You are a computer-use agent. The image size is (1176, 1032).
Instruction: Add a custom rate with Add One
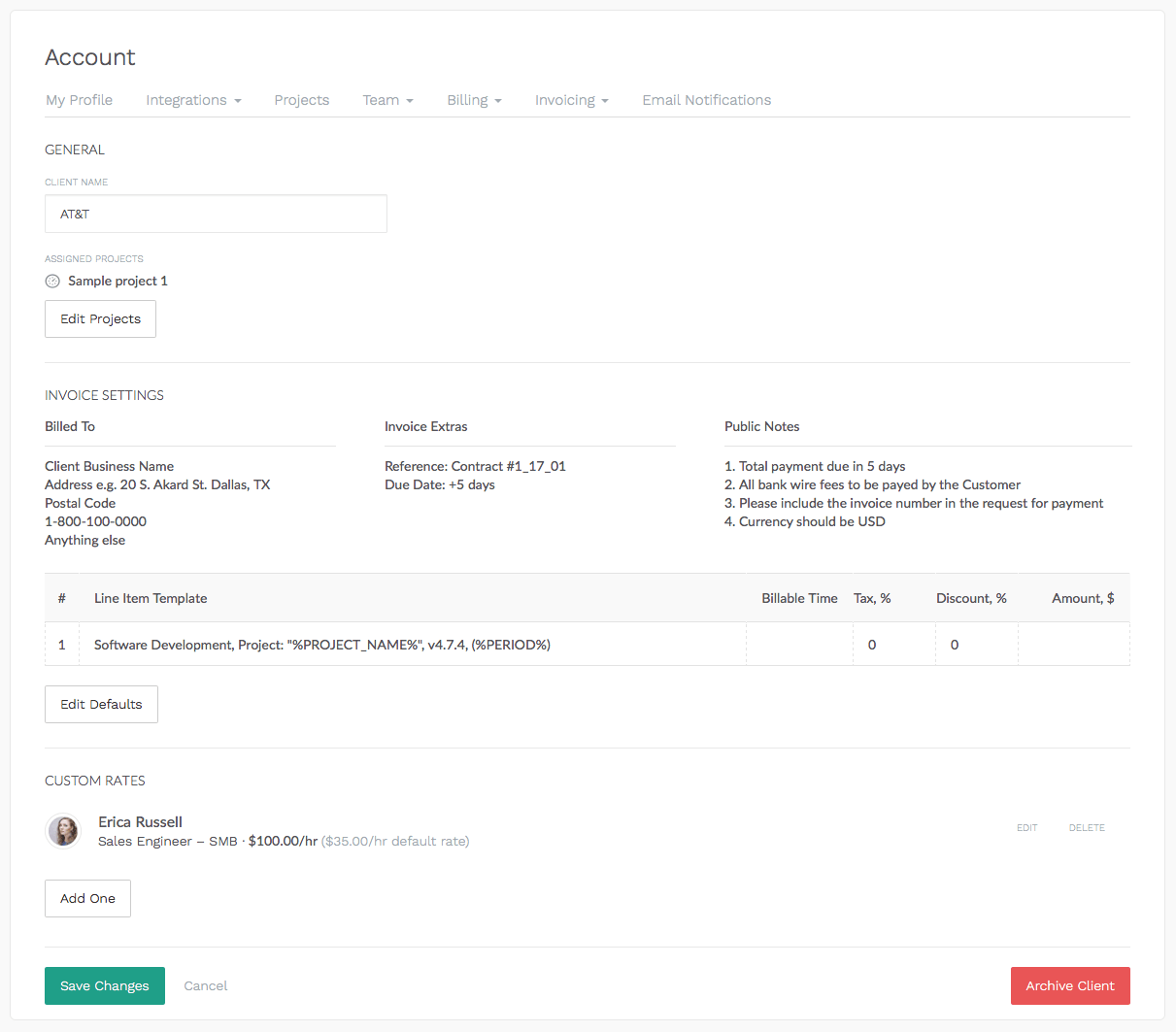[87, 899]
